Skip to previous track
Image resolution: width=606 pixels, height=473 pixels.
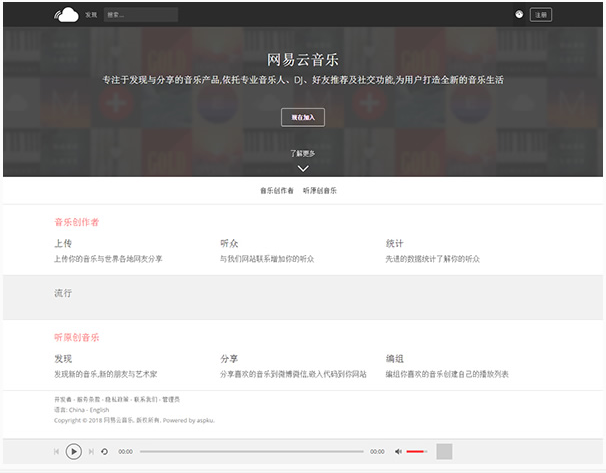pyautogui.click(x=56, y=451)
